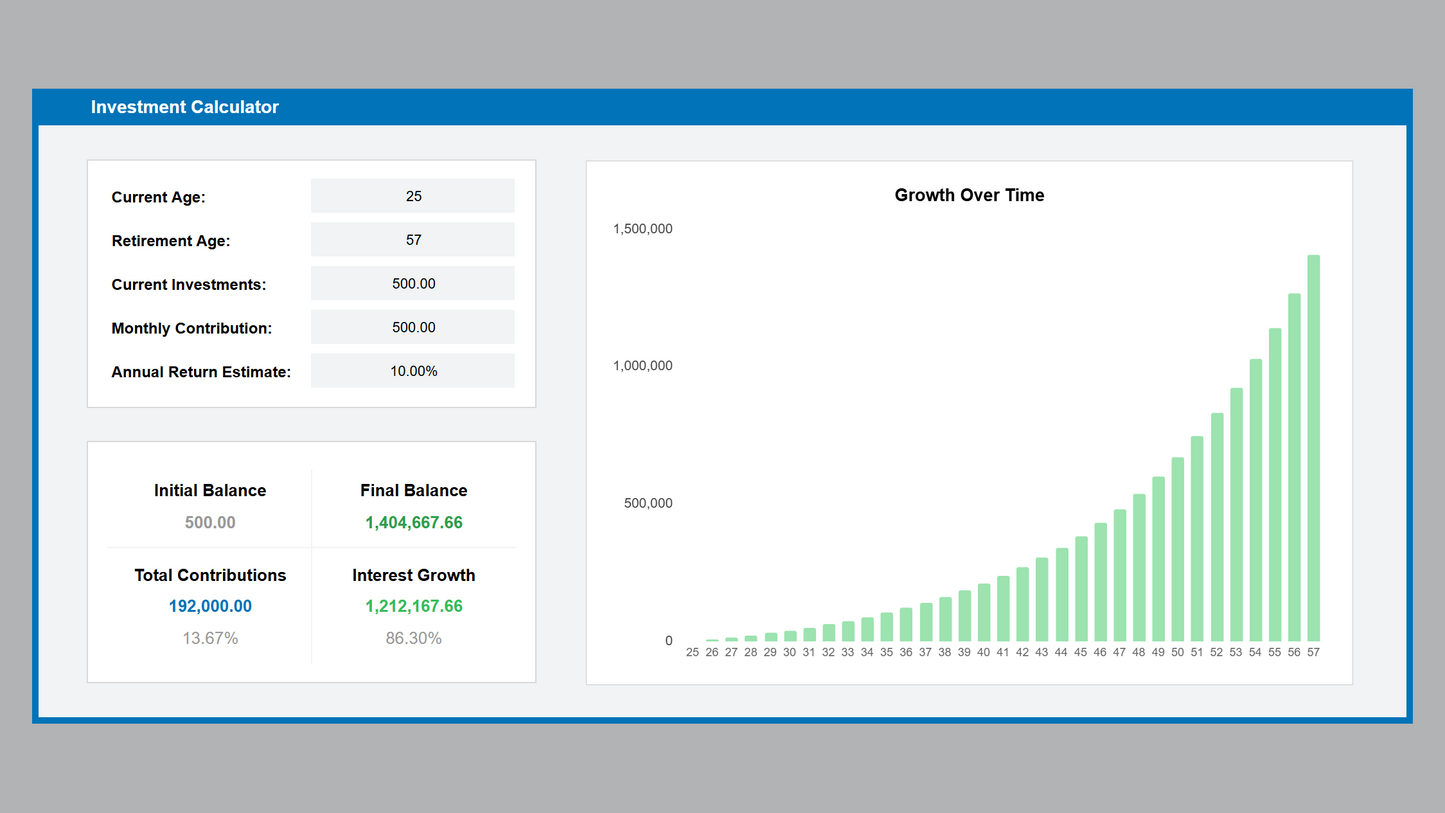This screenshot has height=813, width=1445.
Task: Select the Growth Over Time chart title
Action: click(x=969, y=195)
